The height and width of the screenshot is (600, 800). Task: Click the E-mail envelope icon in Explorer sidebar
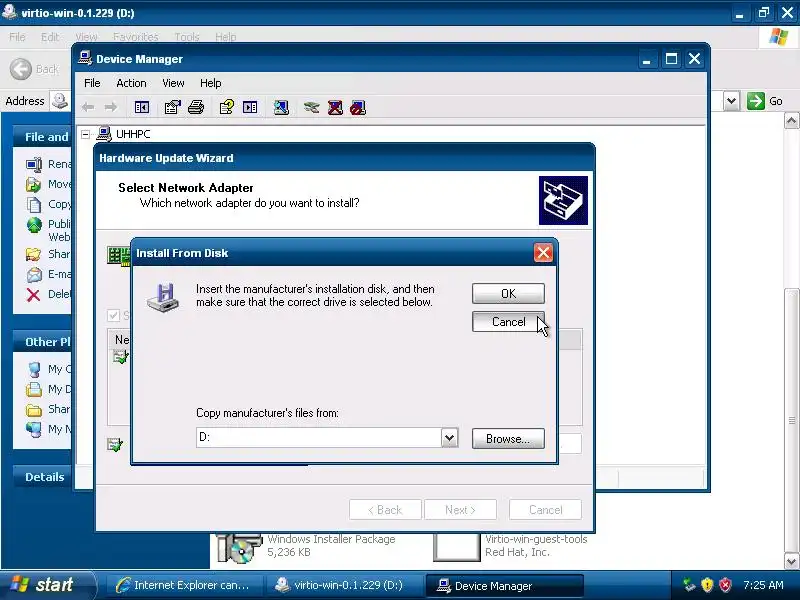34,274
